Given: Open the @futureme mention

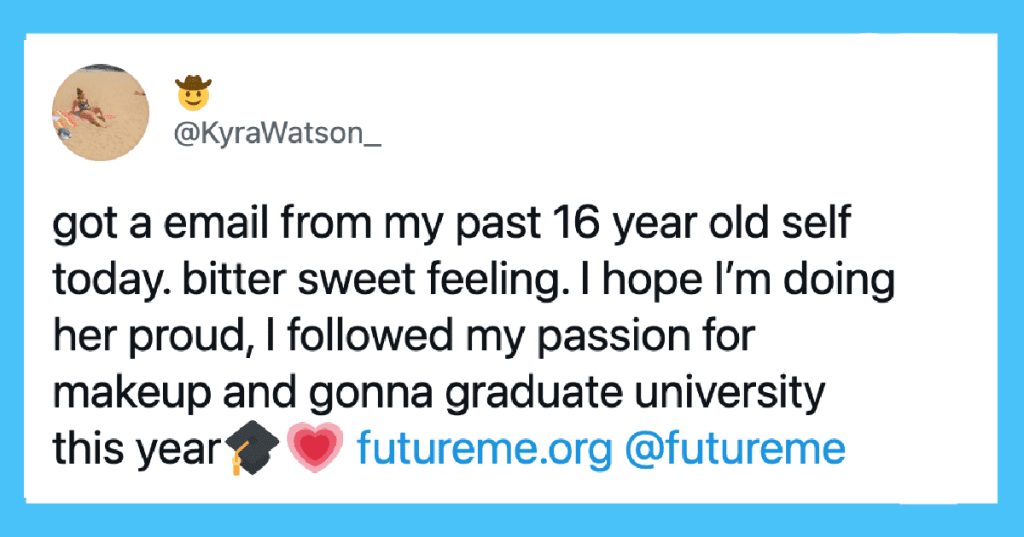Looking at the screenshot, I should tap(735, 448).
